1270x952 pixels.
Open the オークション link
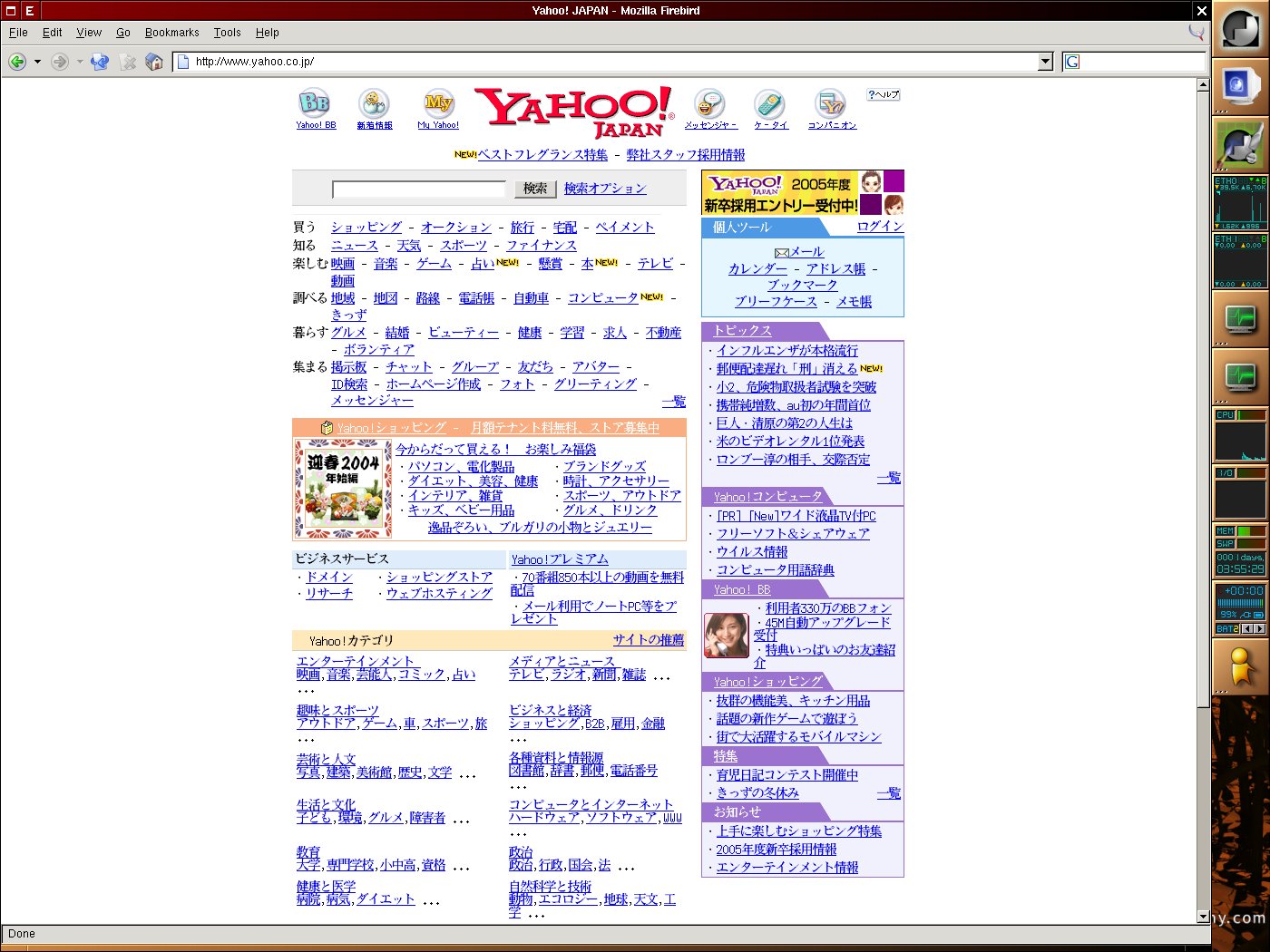455,228
